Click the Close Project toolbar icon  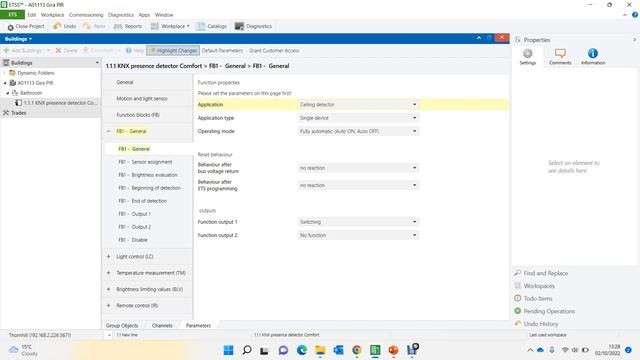(x=11, y=27)
